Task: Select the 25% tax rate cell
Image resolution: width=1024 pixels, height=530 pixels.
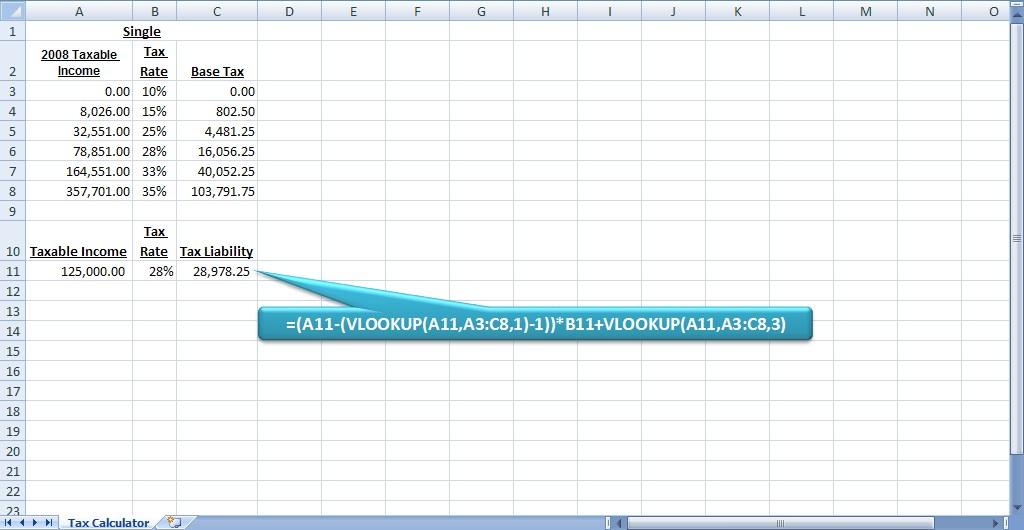Action: pyautogui.click(x=154, y=131)
